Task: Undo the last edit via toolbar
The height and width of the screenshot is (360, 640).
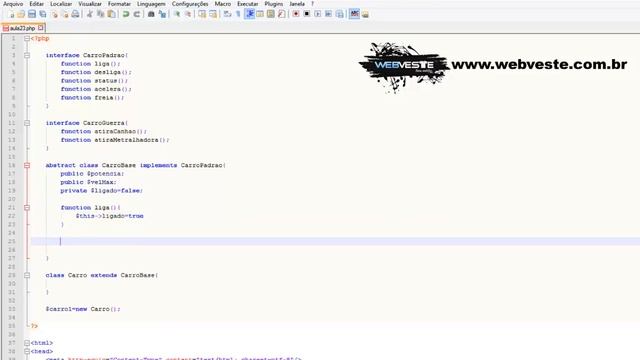Action: click(x=126, y=14)
